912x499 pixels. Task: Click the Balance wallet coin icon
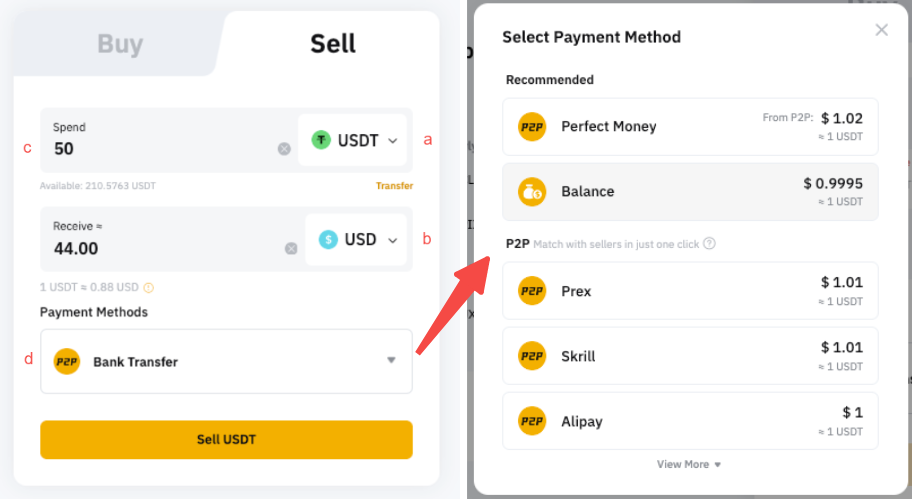[532, 191]
